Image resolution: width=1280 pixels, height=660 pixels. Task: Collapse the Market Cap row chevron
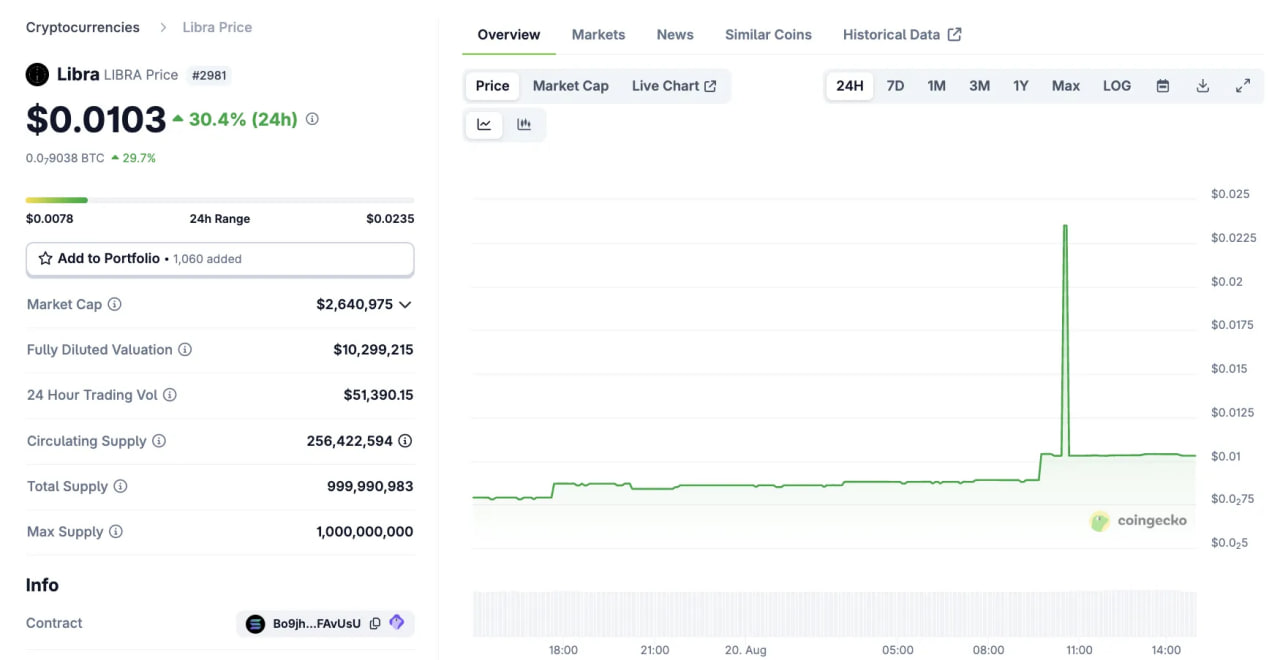pyautogui.click(x=404, y=304)
